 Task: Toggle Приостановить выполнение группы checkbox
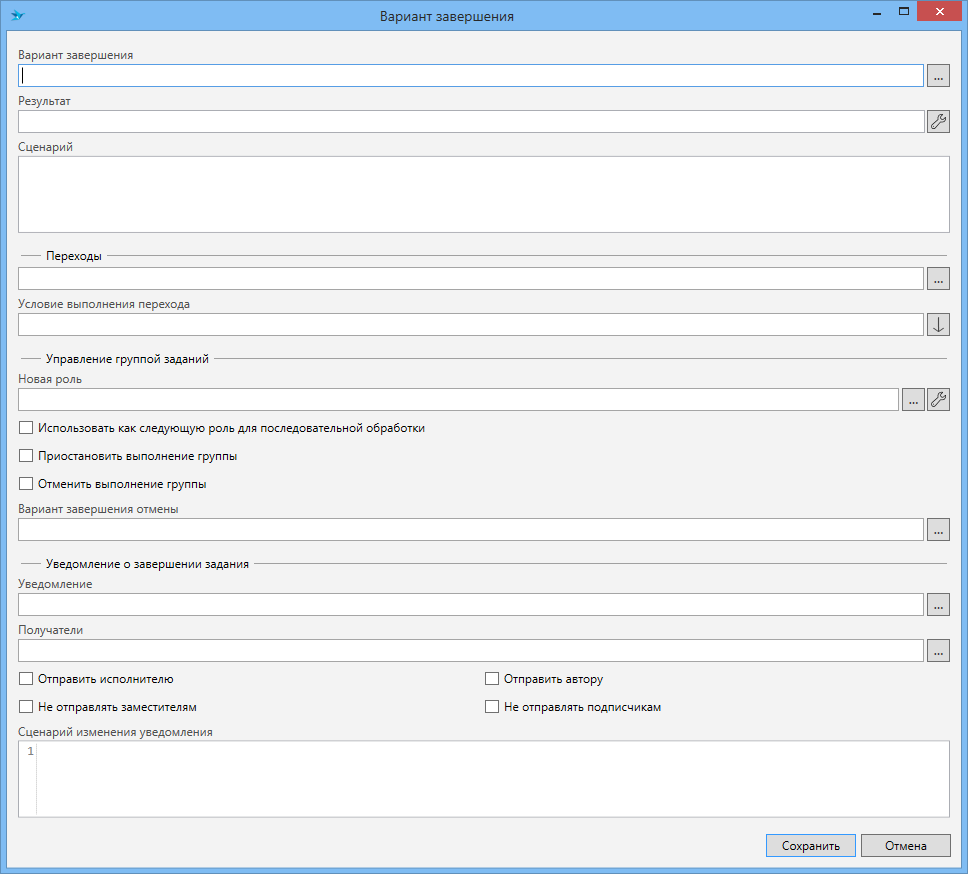(27, 456)
